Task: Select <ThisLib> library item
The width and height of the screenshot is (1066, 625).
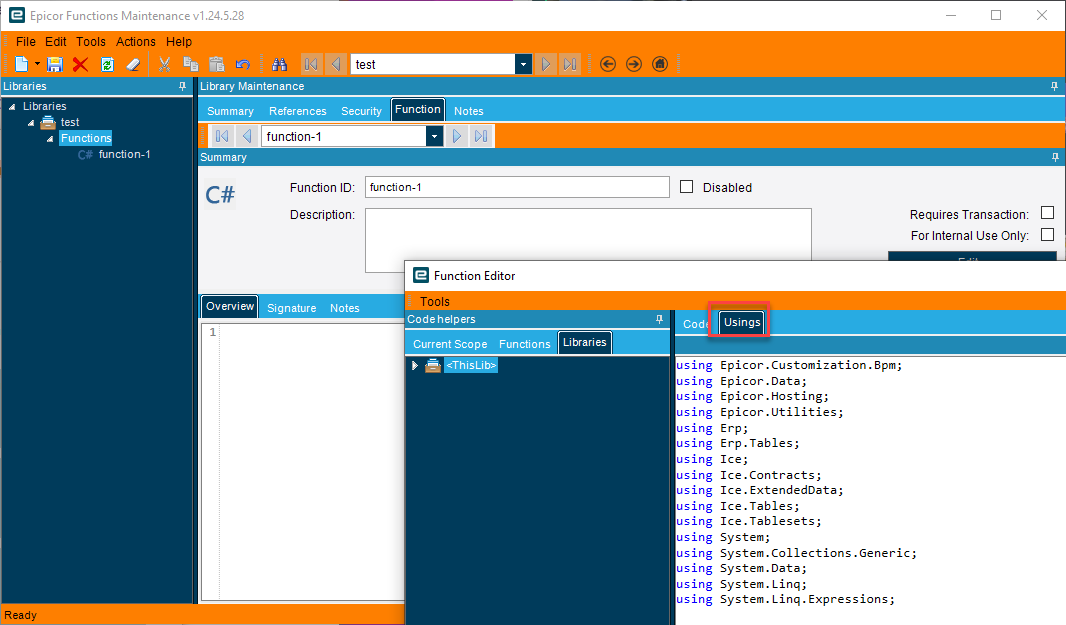Action: click(x=471, y=365)
